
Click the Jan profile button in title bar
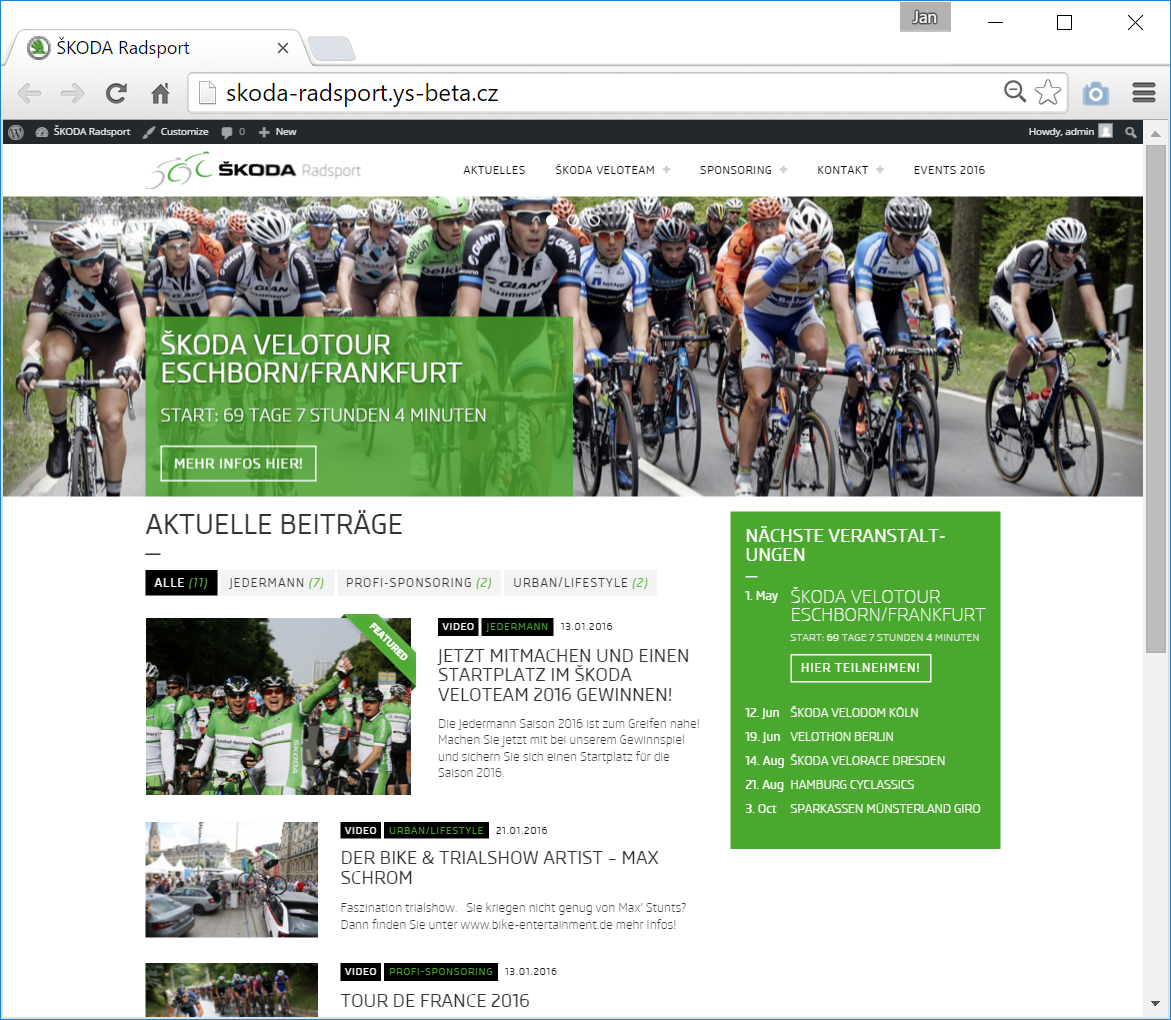(x=925, y=17)
